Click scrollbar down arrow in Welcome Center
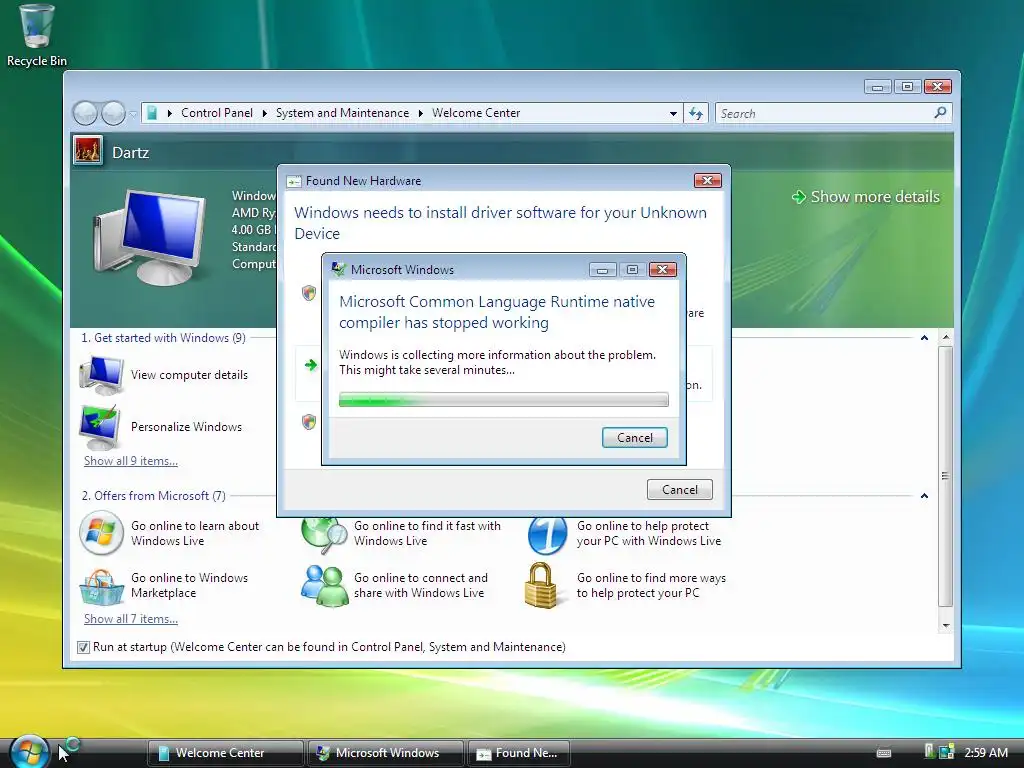This screenshot has width=1024, height=768. tap(946, 626)
